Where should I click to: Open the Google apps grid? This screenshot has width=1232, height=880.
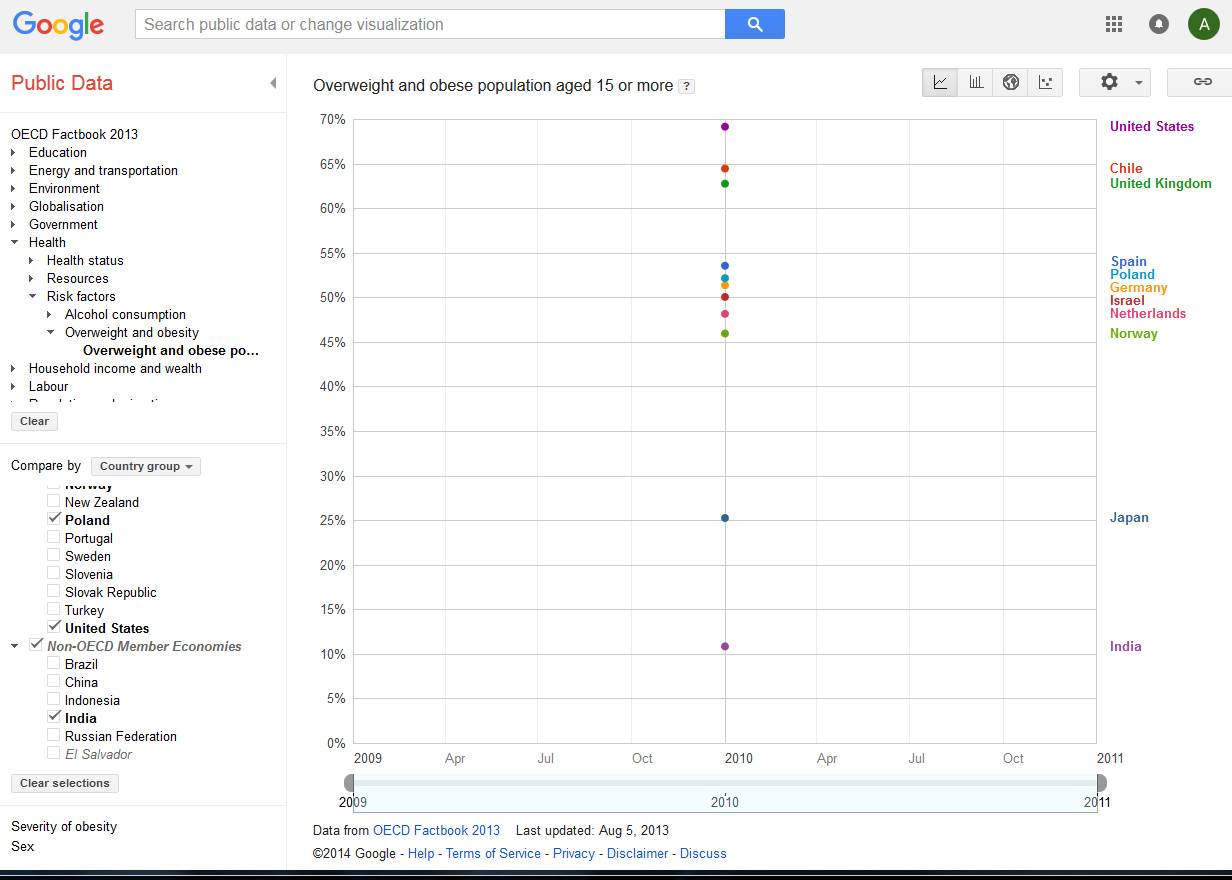point(1113,24)
